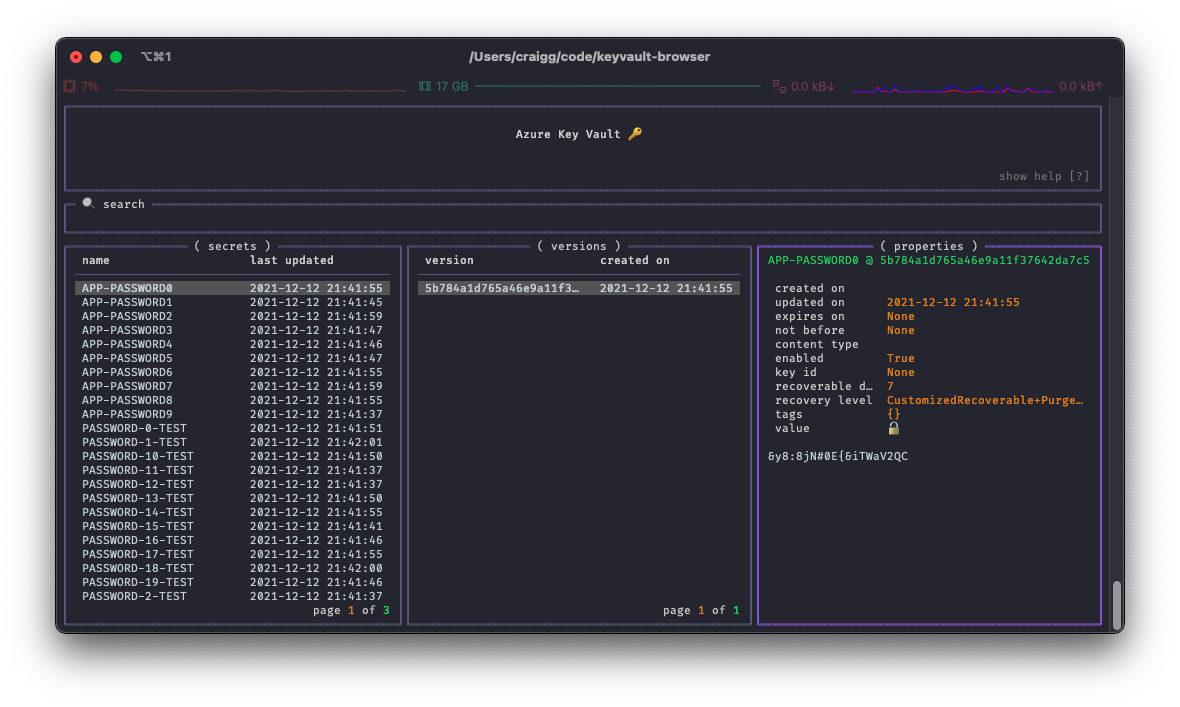The image size is (1180, 707).
Task: Select the APP-PASSWORD6 secret
Action: point(233,372)
